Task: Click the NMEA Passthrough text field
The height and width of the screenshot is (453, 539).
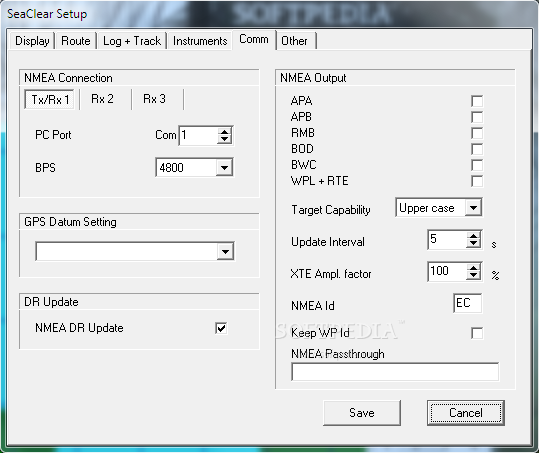Action: click(x=395, y=372)
